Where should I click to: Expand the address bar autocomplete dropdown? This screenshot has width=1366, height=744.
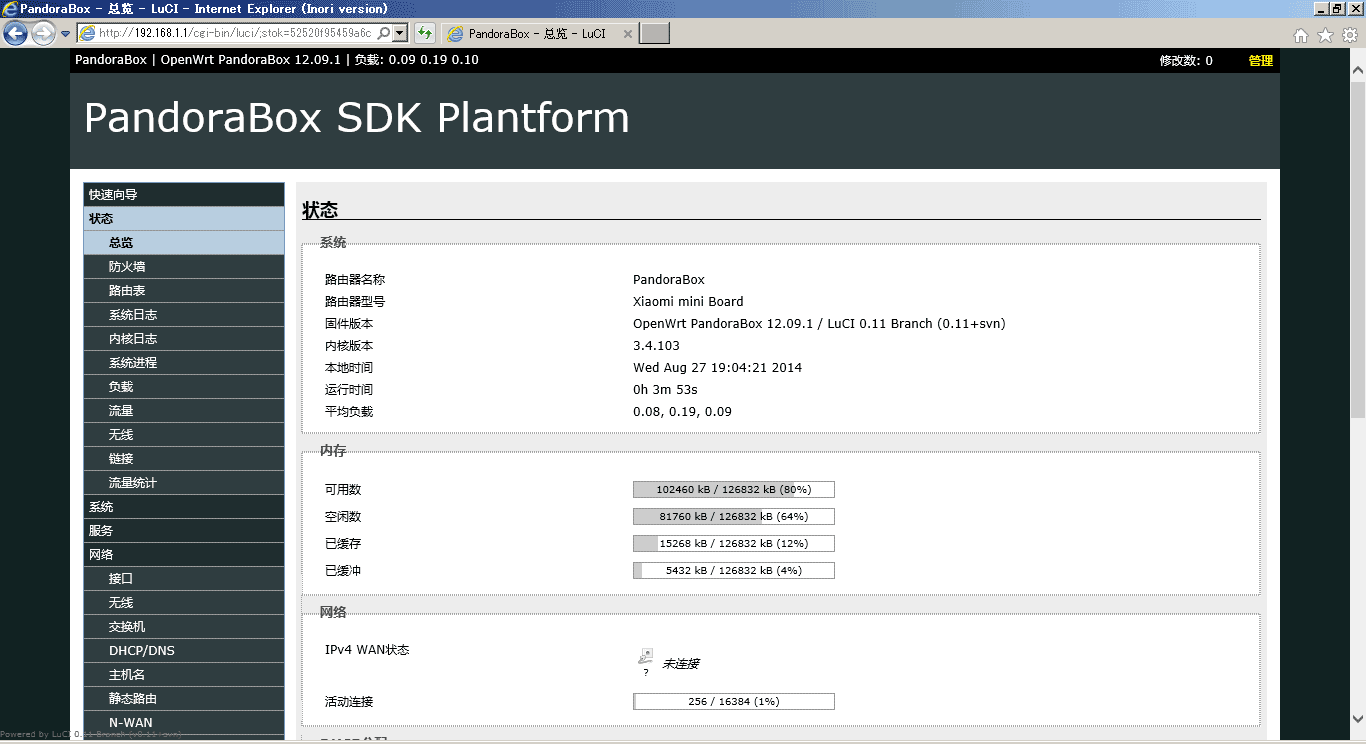click(x=400, y=33)
